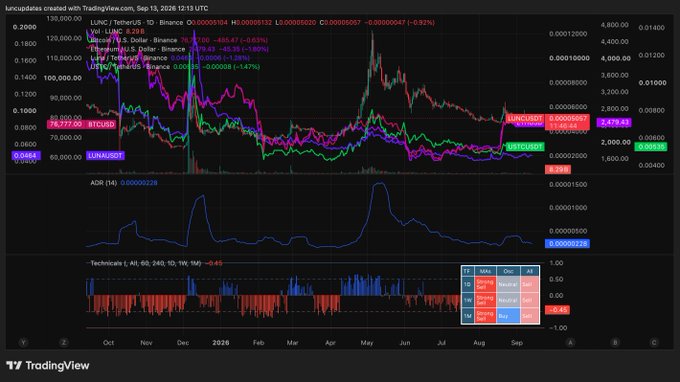Select the Luna / TetherUS legend line
Image resolution: width=680 pixels, height=382 pixels.
click(170, 58)
